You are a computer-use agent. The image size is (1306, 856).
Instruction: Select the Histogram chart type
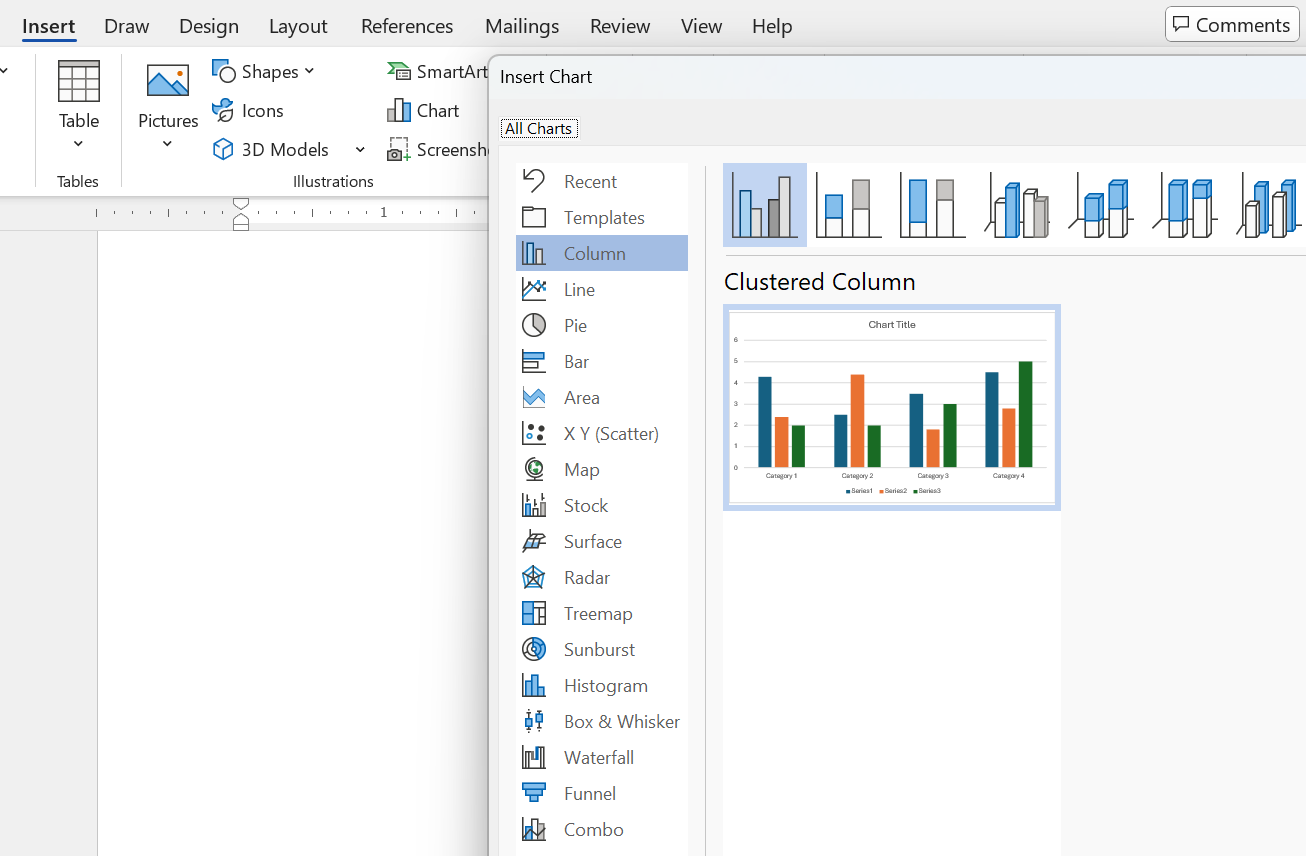pyautogui.click(x=601, y=685)
